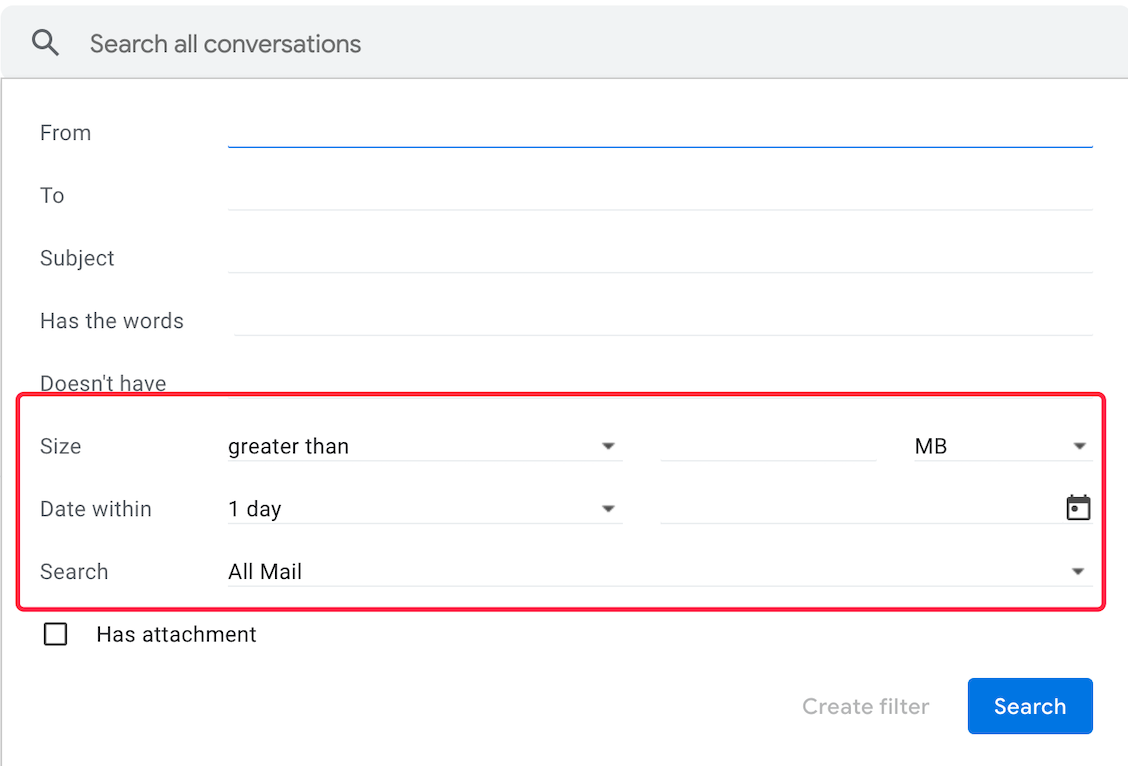Click the 'To' label

click(x=52, y=195)
